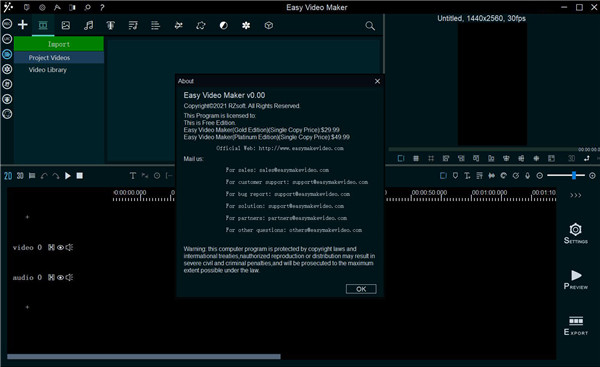Click the download circle sidebar icon
The height and width of the screenshot is (367, 600).
tap(7, 99)
